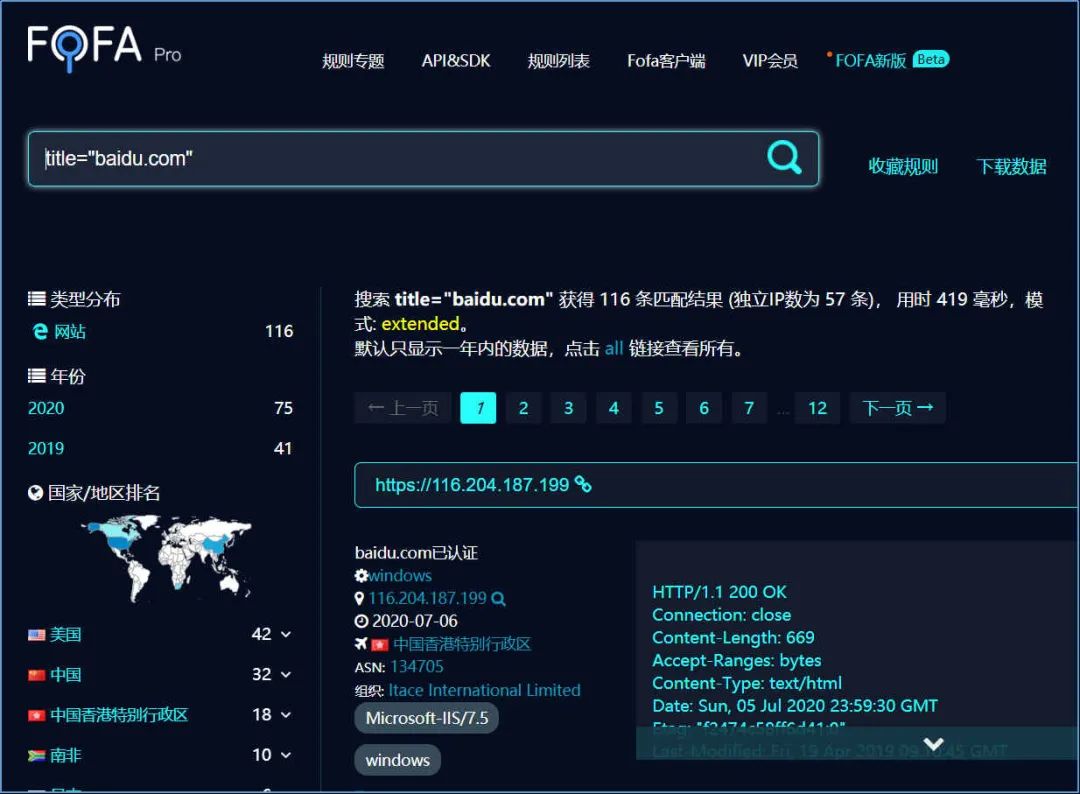Open the API&SDK menu item

click(x=456, y=61)
